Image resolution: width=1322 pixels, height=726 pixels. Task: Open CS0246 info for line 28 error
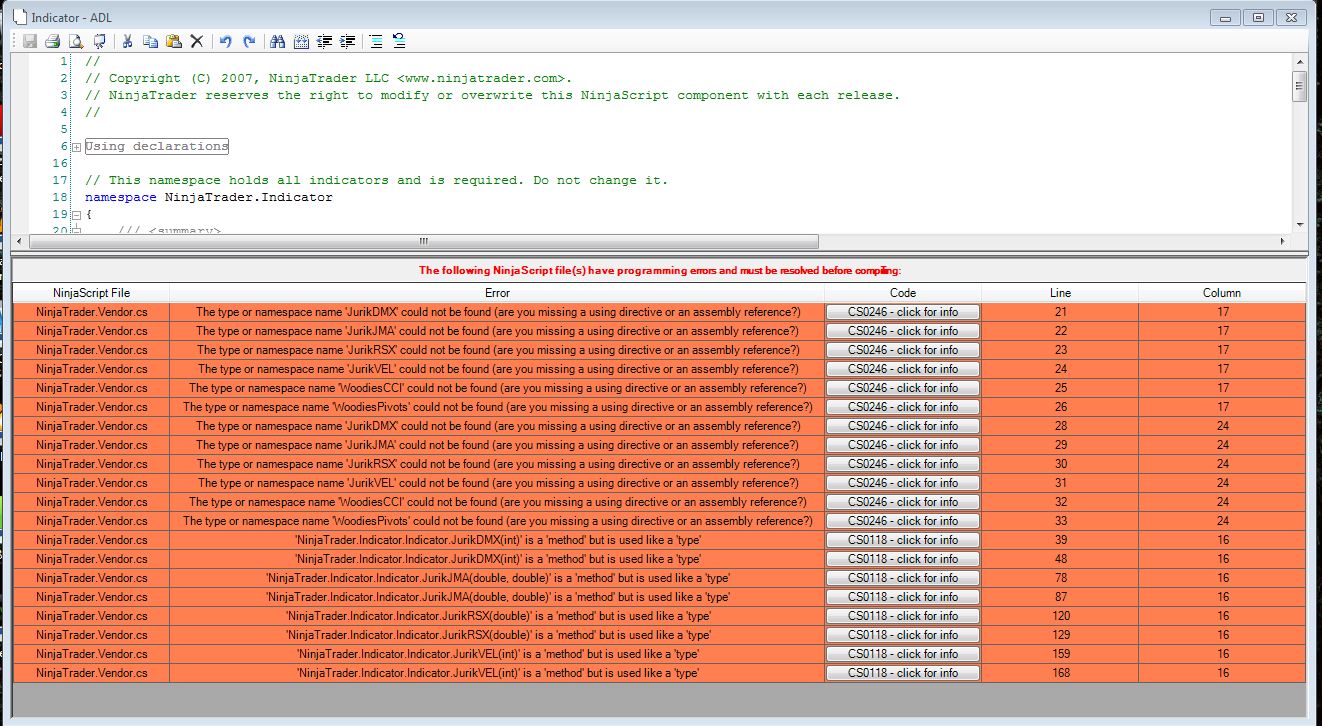pos(903,426)
